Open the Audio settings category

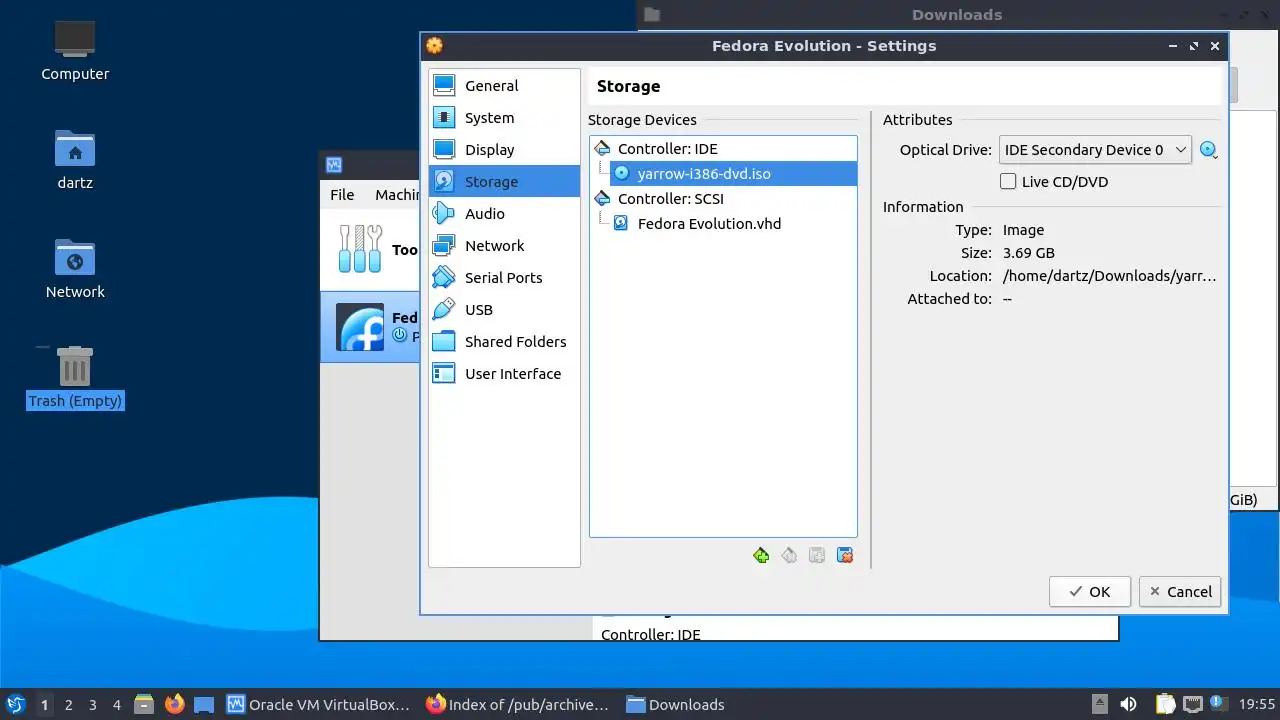click(504, 214)
